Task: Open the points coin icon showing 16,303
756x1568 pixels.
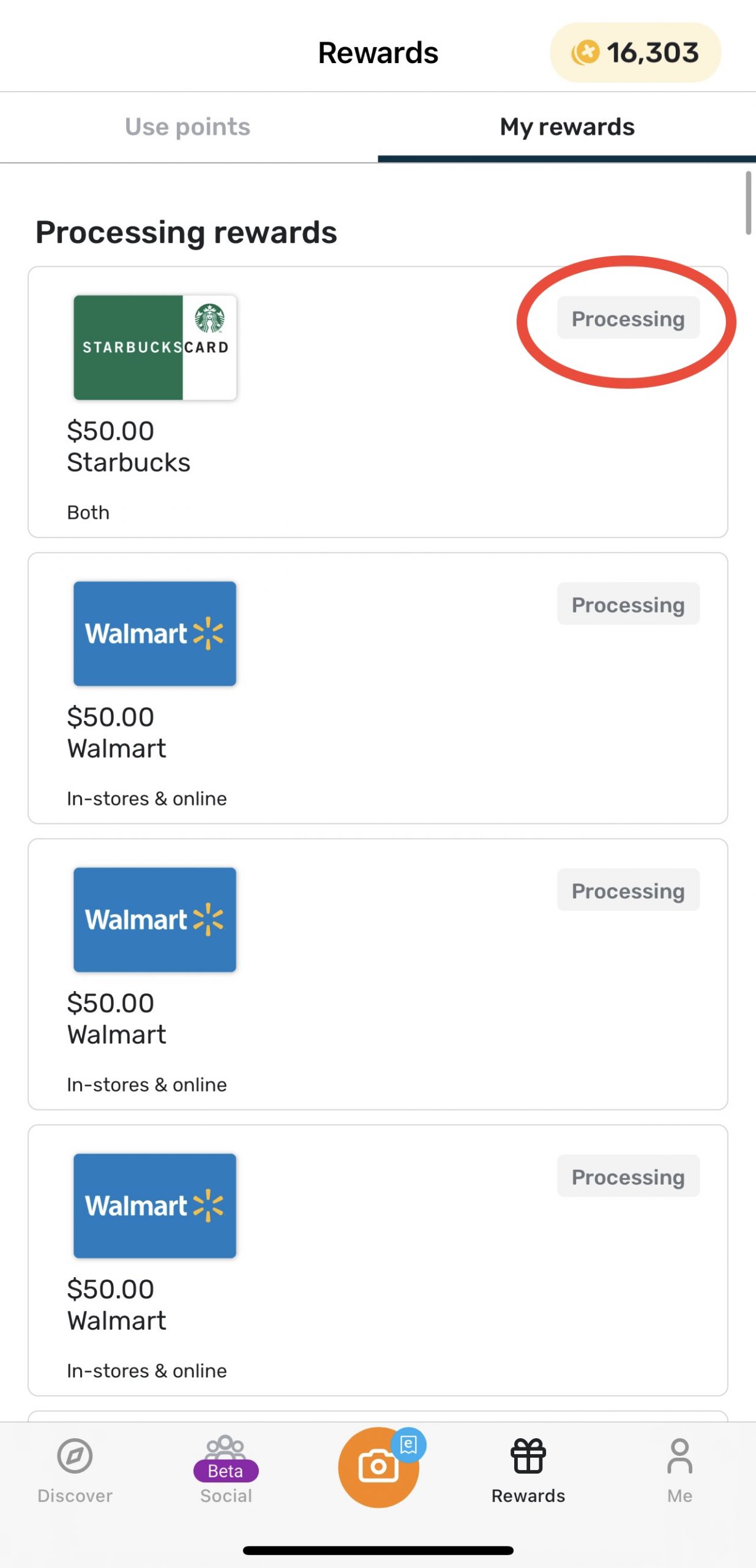Action: (x=586, y=52)
